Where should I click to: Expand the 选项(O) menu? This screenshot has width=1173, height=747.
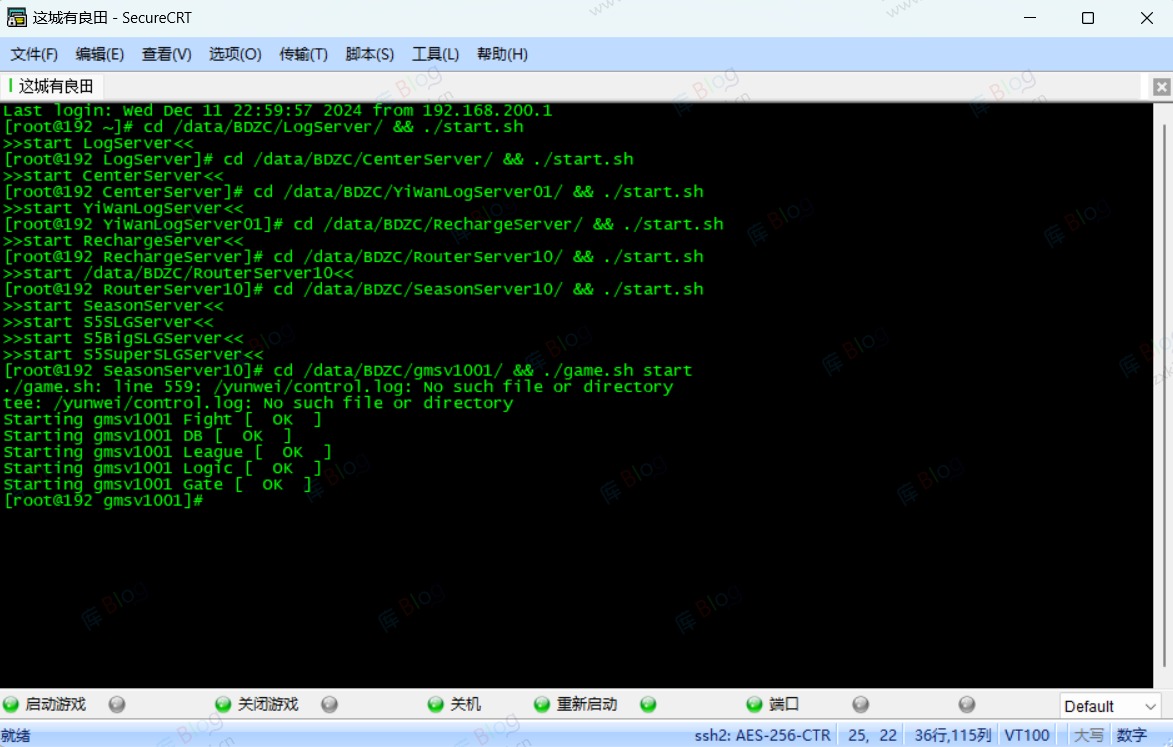pyautogui.click(x=235, y=54)
